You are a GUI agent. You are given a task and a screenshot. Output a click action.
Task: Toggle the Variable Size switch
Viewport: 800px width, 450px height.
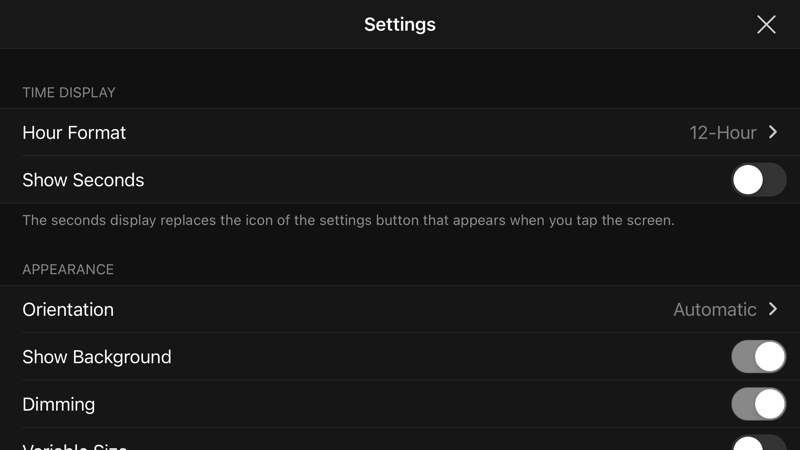pos(758,443)
